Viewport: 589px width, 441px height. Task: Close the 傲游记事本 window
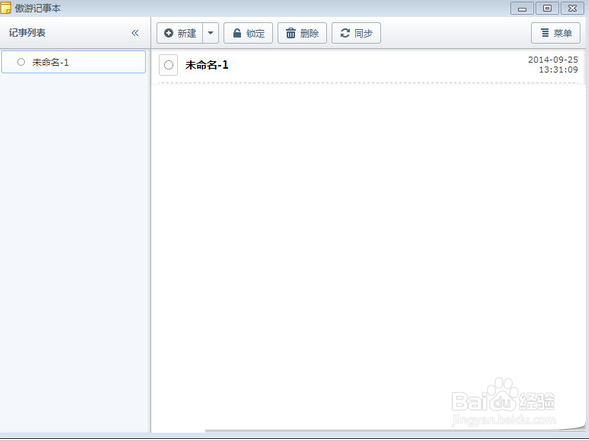[572, 8]
